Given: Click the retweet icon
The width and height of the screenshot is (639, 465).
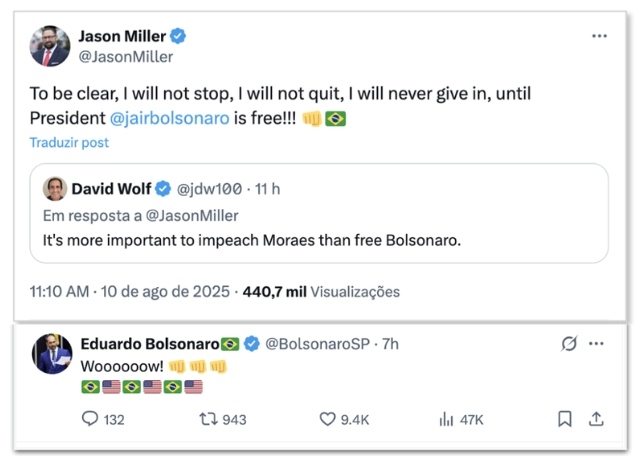Looking at the screenshot, I should tap(209, 419).
